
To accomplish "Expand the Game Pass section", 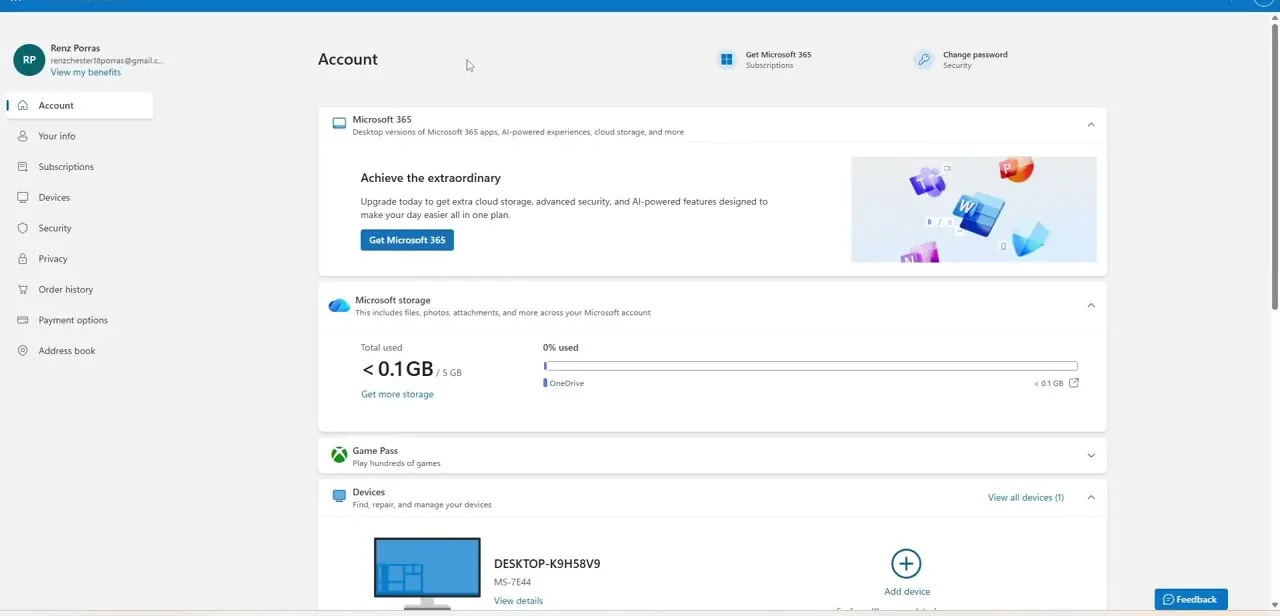I will point(1091,456).
